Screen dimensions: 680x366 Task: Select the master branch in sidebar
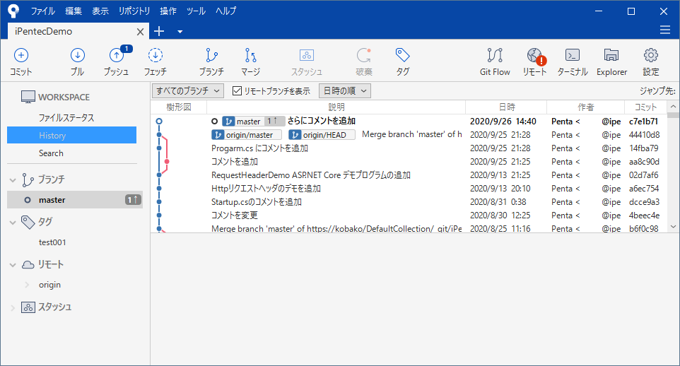(75, 200)
